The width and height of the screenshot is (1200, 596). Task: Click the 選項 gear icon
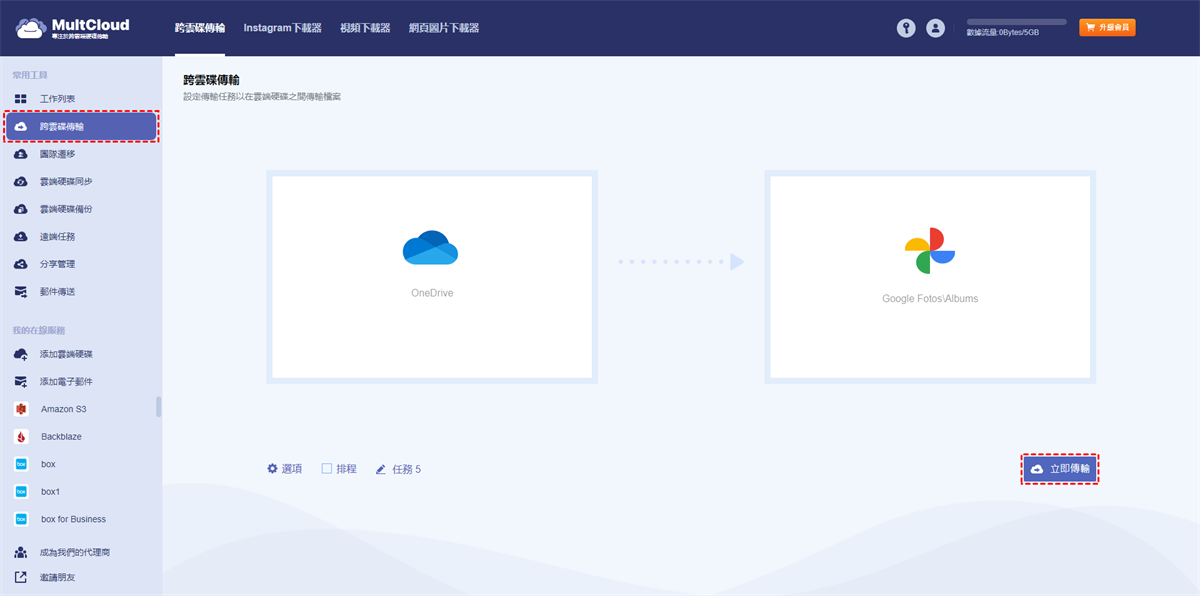click(273, 468)
